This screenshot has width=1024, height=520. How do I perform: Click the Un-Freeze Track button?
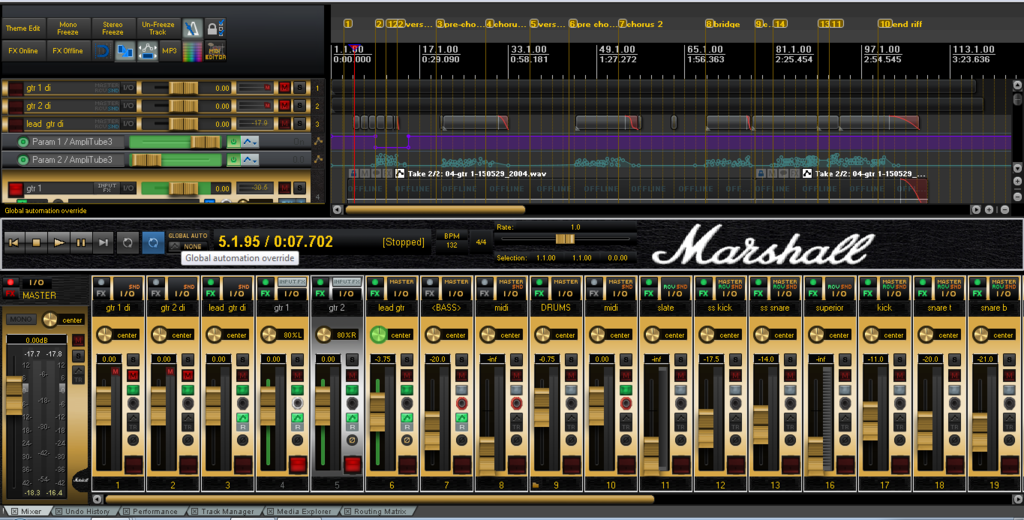pyautogui.click(x=157, y=29)
